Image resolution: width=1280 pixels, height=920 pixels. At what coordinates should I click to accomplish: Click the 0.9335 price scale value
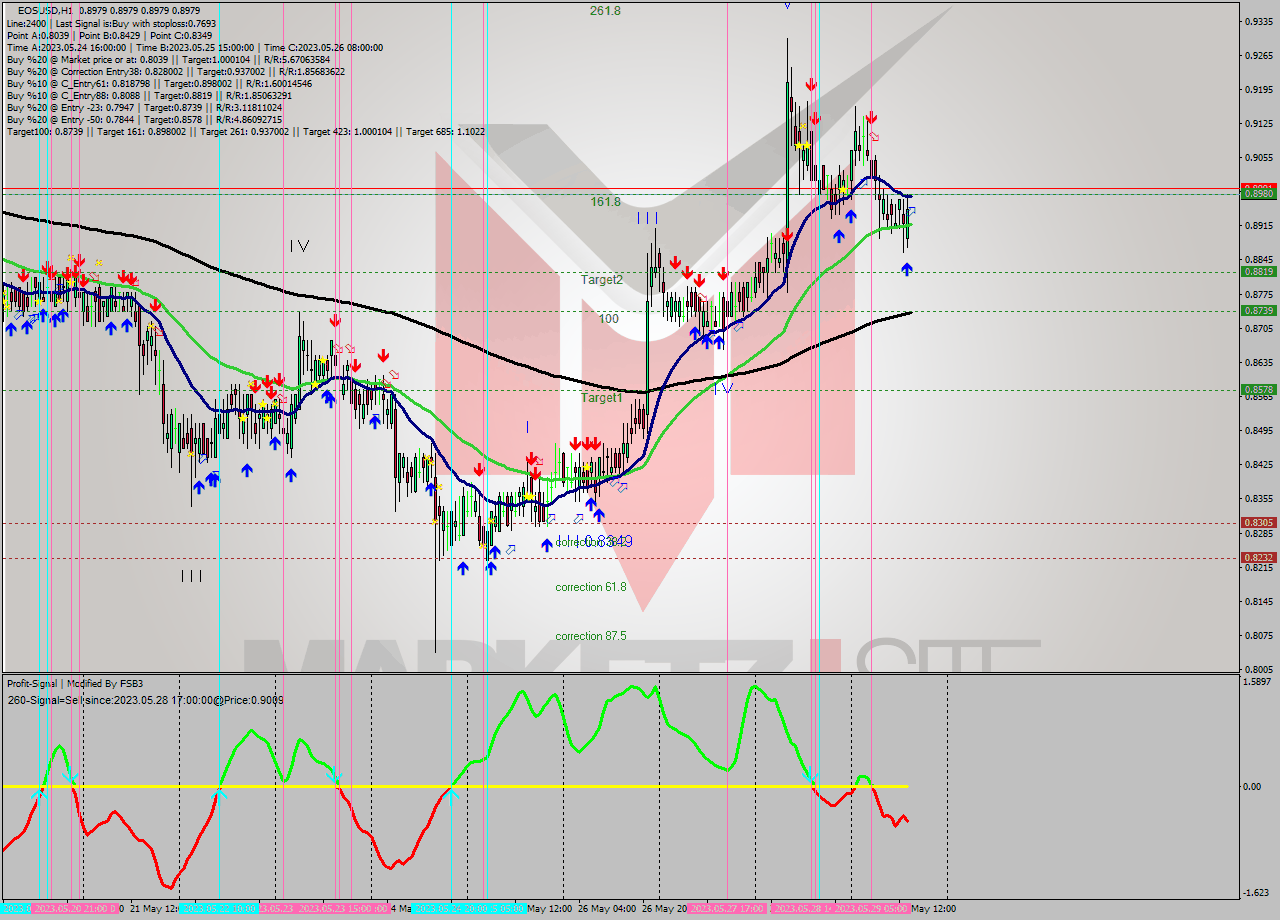(1257, 21)
